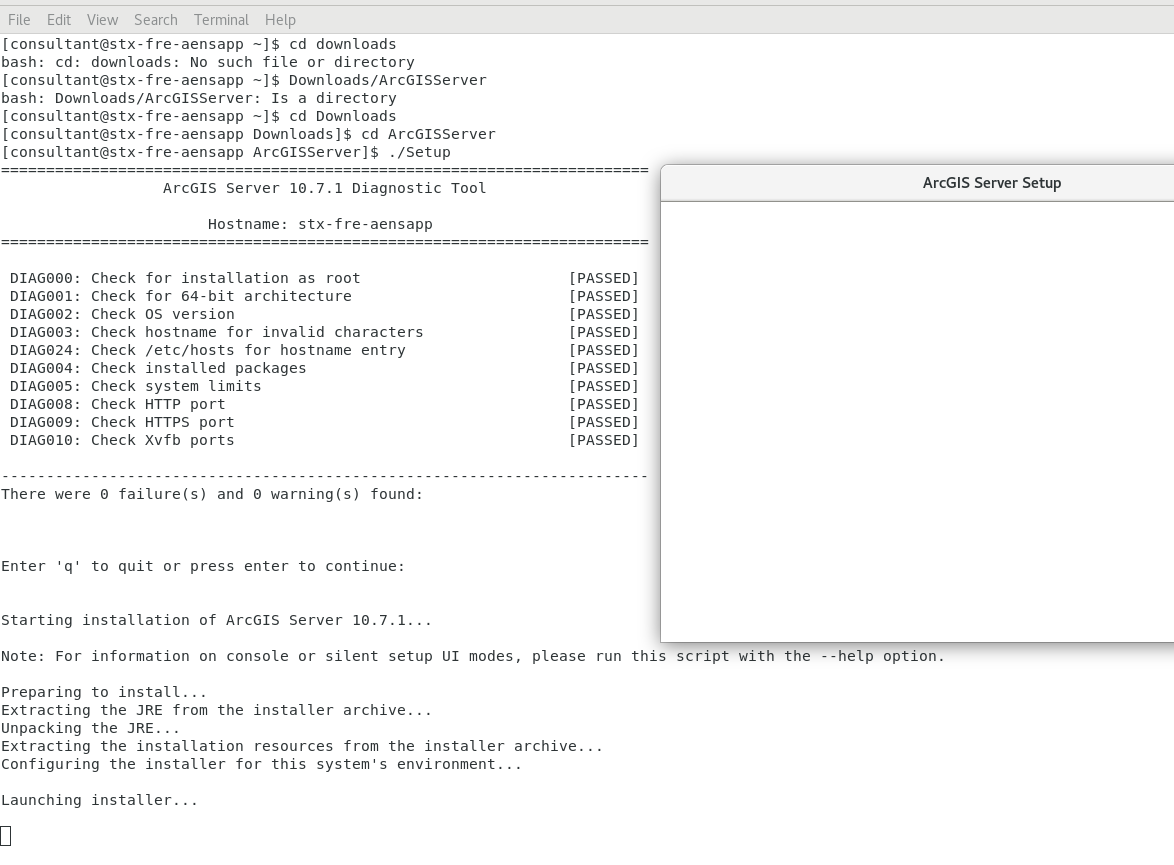Click the blank ArcGIS Server Setup window body

tap(917, 421)
